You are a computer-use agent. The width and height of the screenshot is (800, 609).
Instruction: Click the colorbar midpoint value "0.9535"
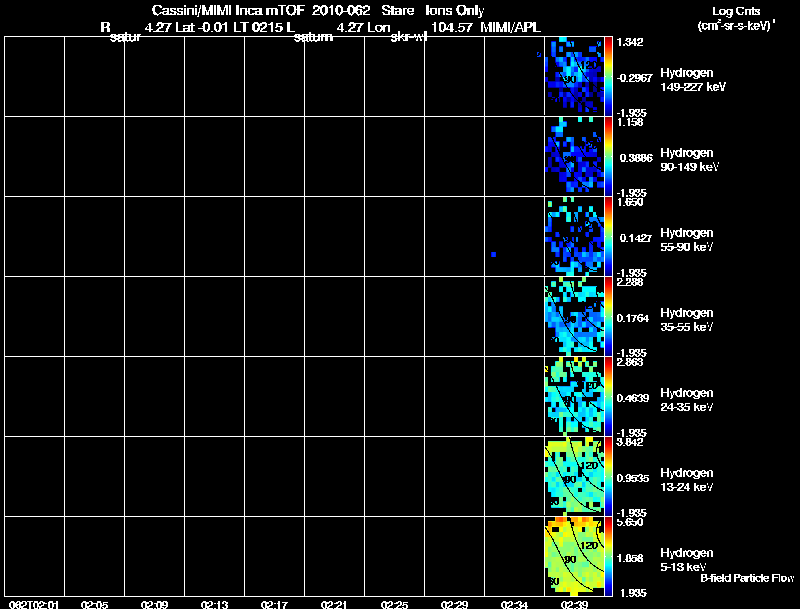[633, 478]
